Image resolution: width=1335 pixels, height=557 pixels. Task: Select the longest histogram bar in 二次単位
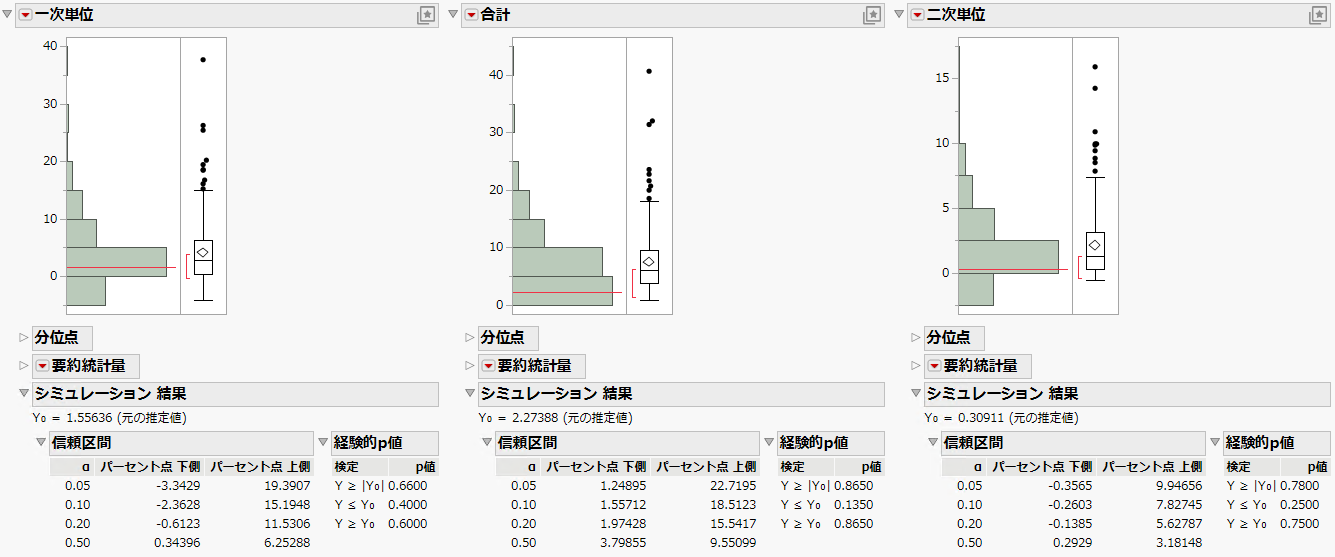click(1008, 256)
